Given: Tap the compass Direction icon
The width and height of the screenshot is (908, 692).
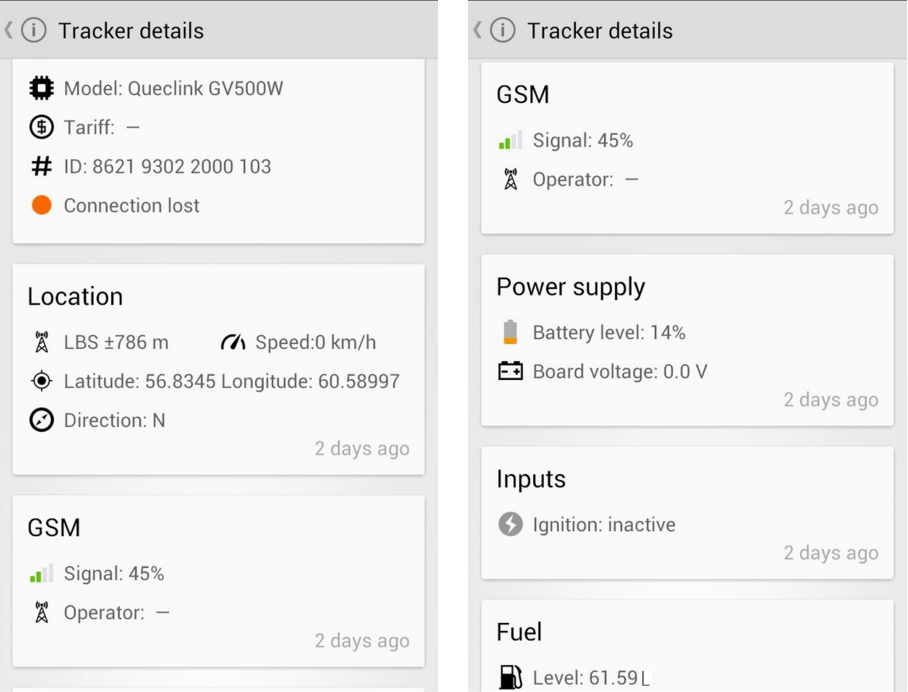Looking at the screenshot, I should 41,420.
